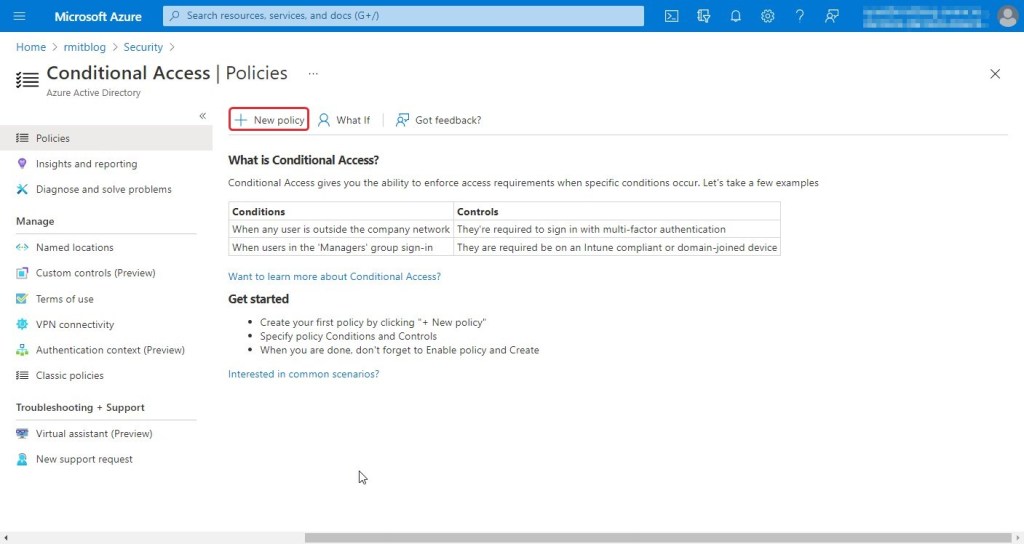Open Cloud Shell from the top bar
Screen dimensions: 1024x544
click(x=671, y=16)
